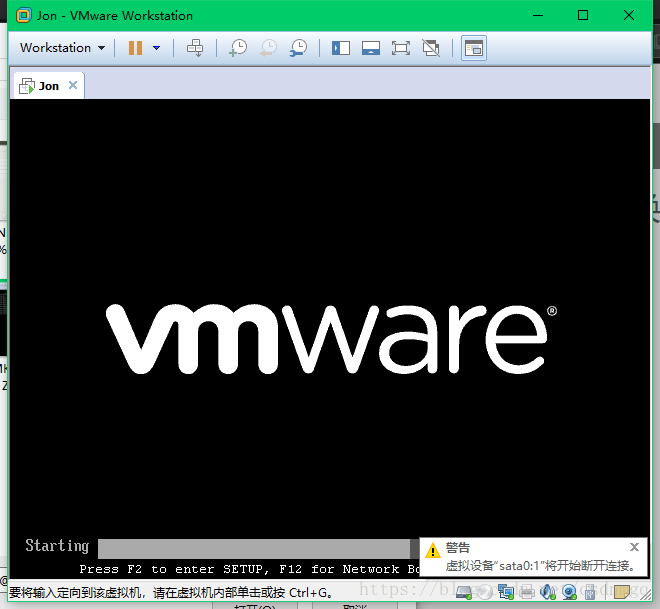Open the snapshot manager
This screenshot has width=660, height=609.
point(298,48)
